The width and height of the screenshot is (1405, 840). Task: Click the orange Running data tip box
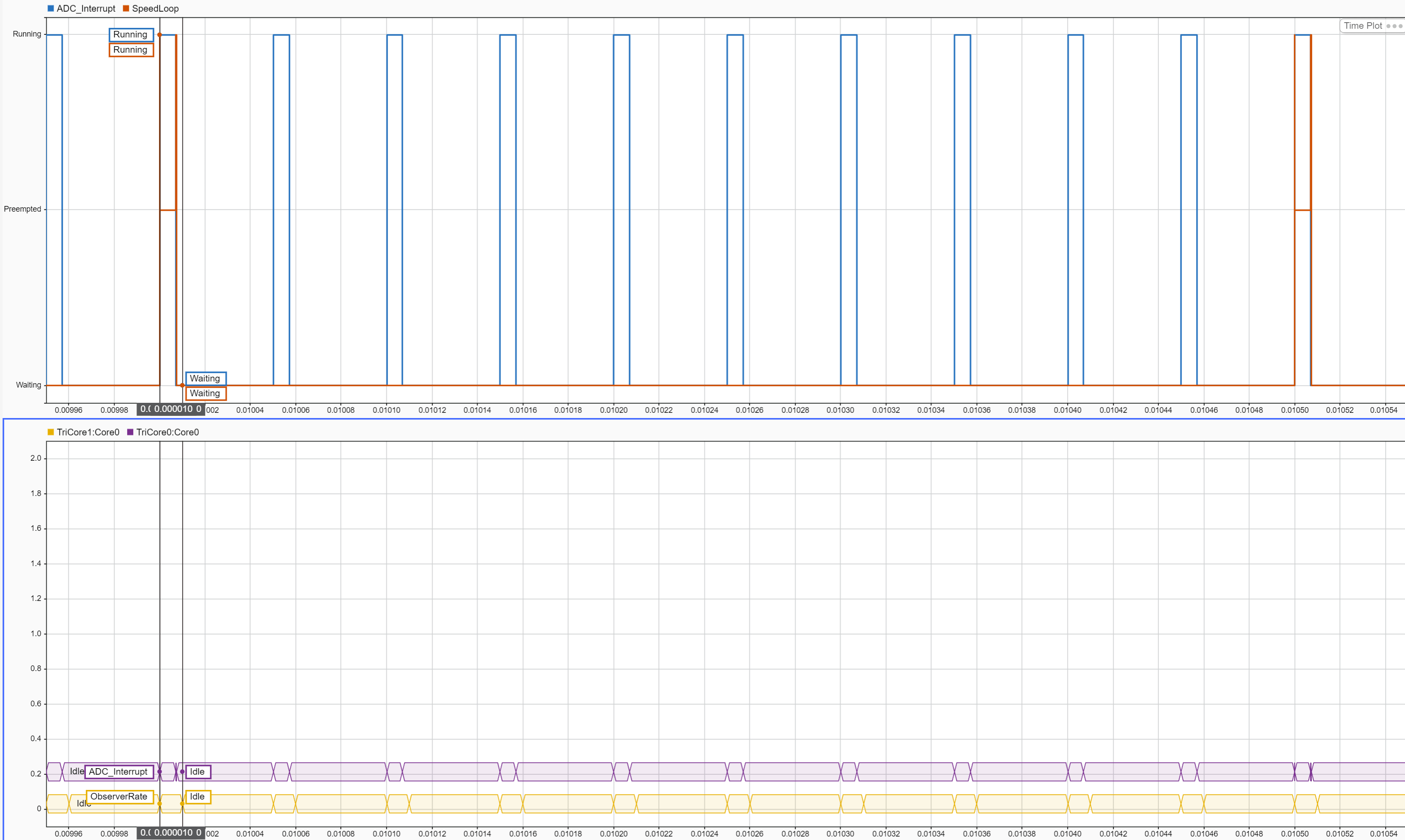(x=131, y=50)
